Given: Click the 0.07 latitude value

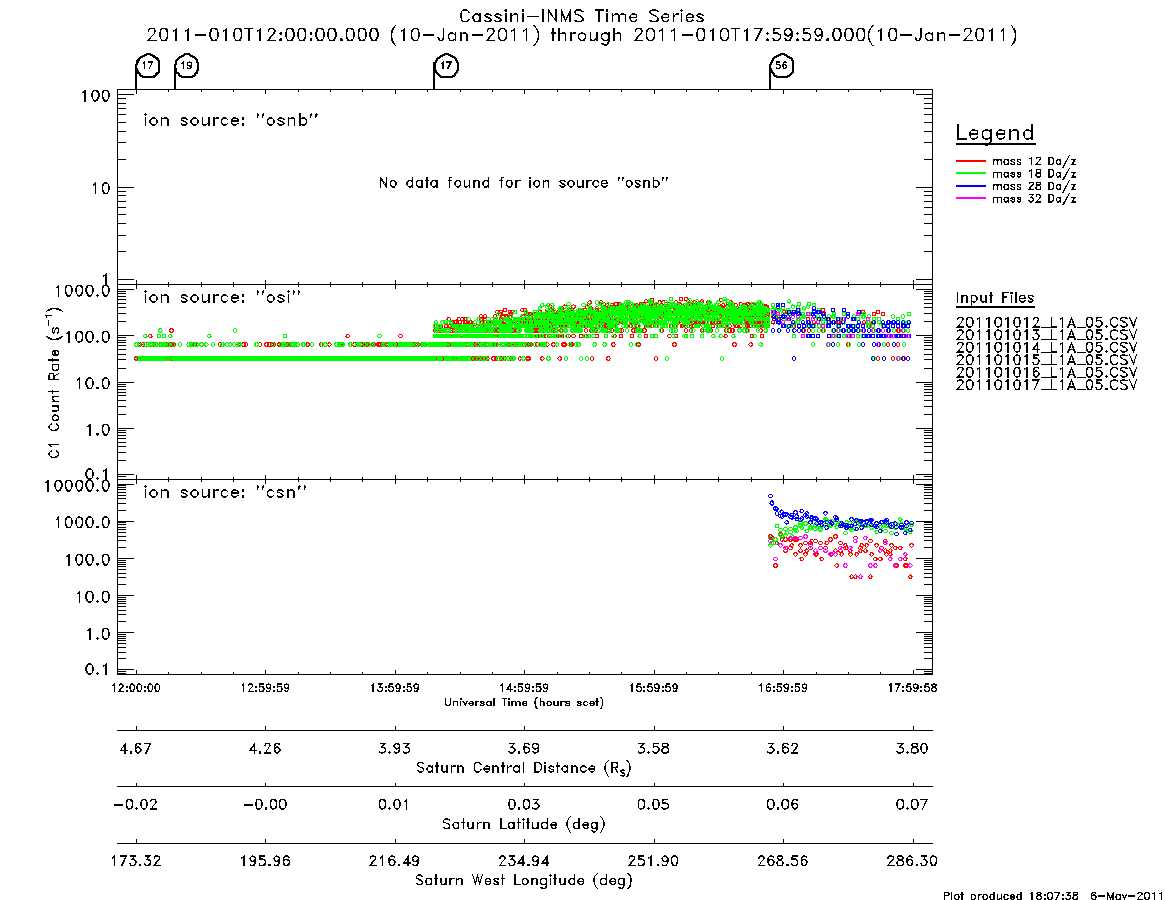Looking at the screenshot, I should [x=912, y=805].
